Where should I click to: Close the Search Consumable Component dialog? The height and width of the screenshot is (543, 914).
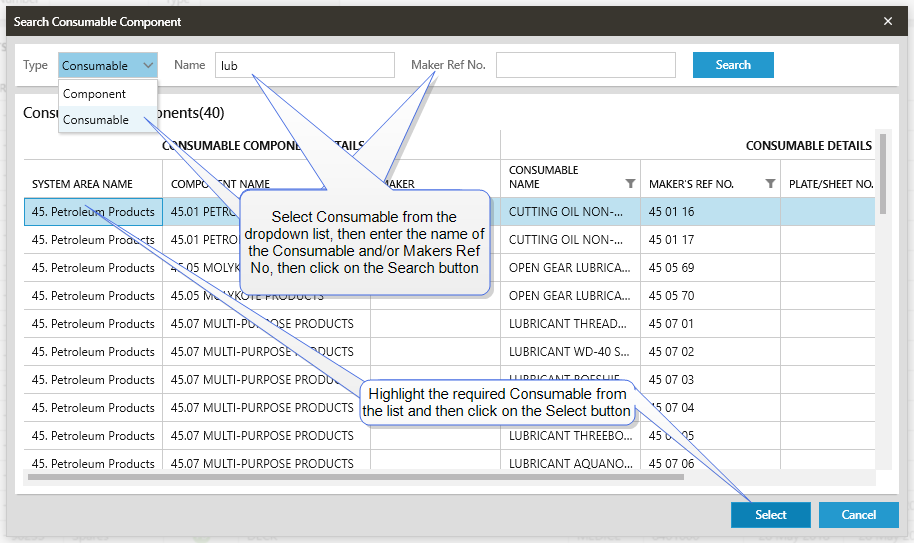888,21
